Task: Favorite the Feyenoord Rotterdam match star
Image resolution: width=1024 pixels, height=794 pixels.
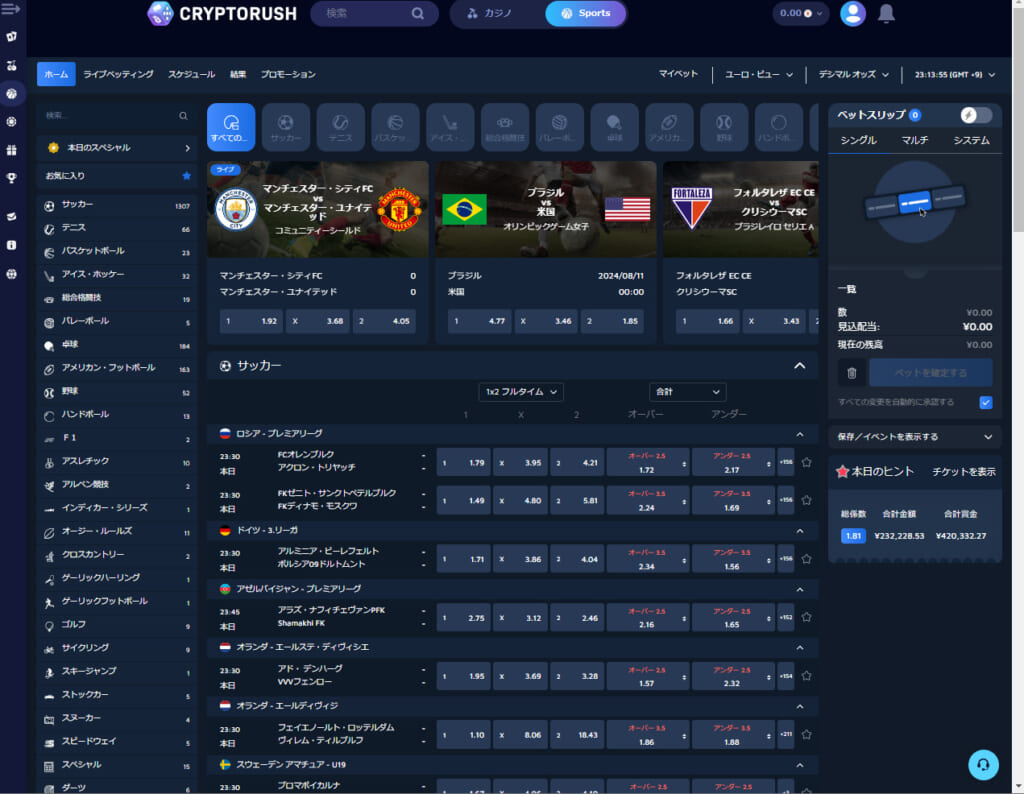Action: (x=807, y=735)
